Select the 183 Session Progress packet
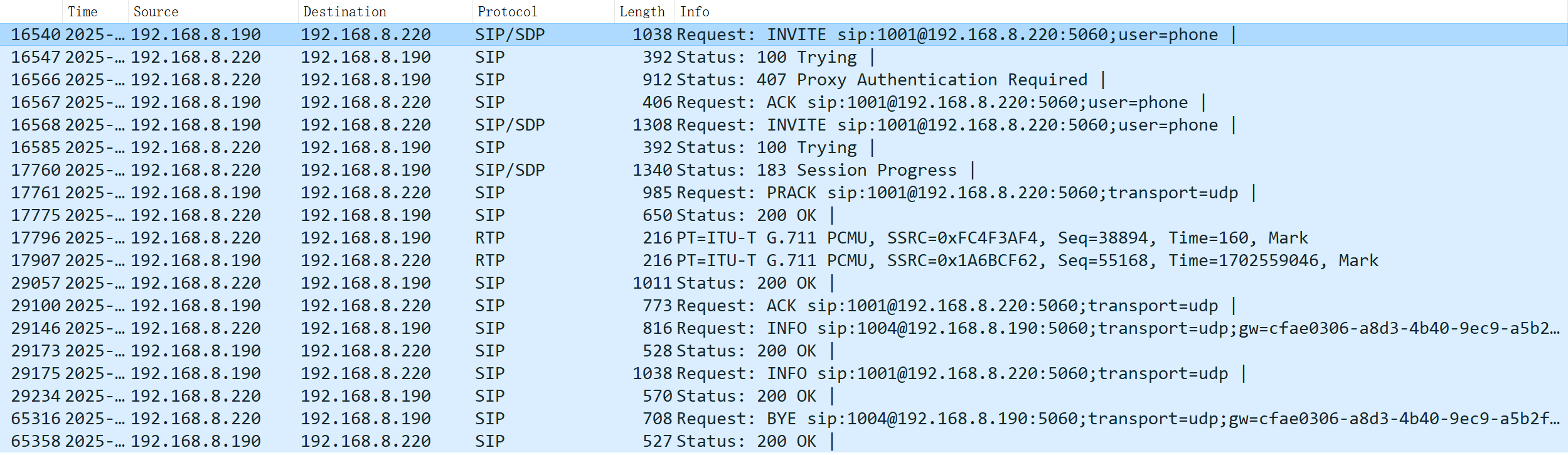Image resolution: width=1568 pixels, height=455 pixels. (376, 169)
